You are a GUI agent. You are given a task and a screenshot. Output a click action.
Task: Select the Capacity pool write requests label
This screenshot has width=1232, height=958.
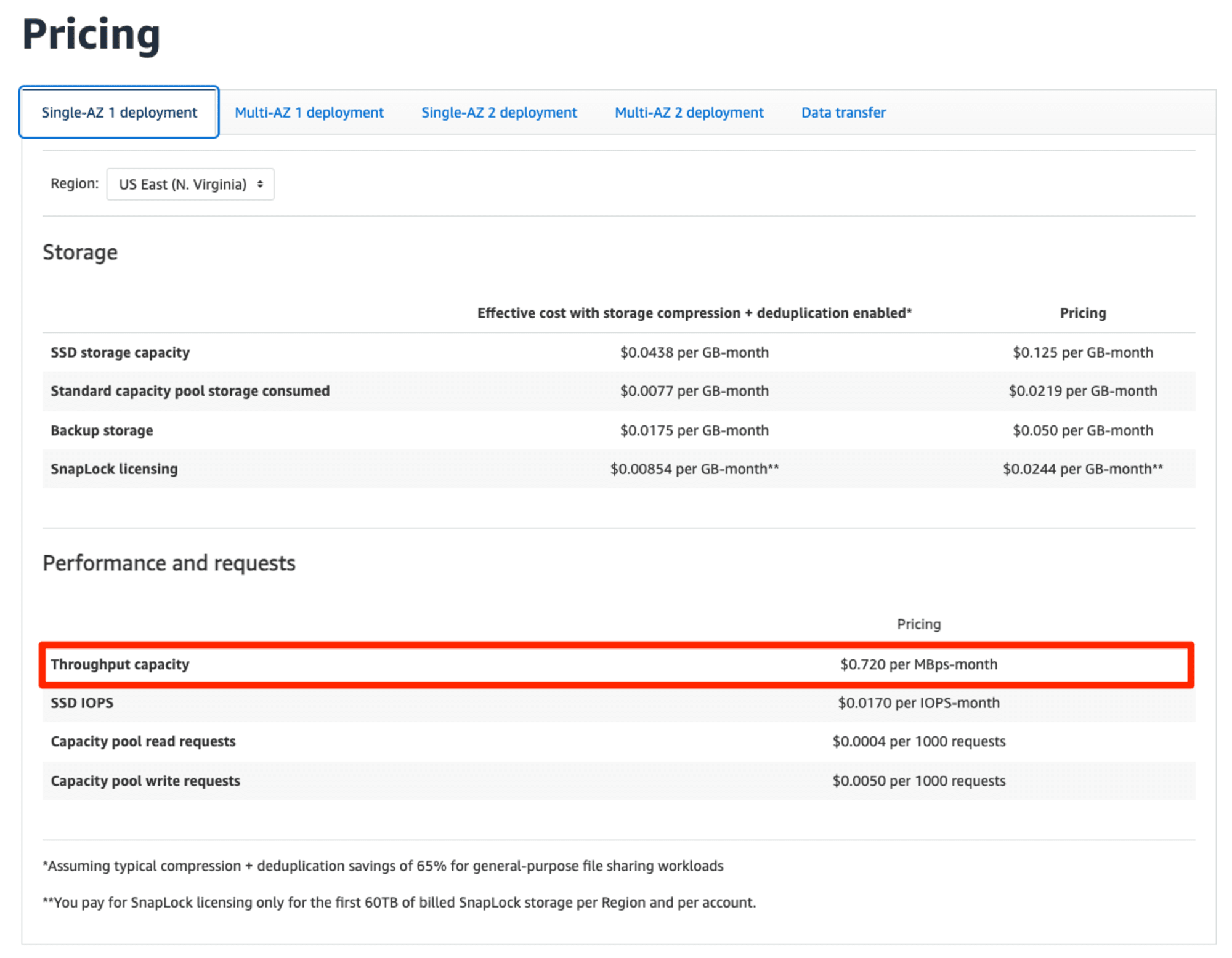145,781
